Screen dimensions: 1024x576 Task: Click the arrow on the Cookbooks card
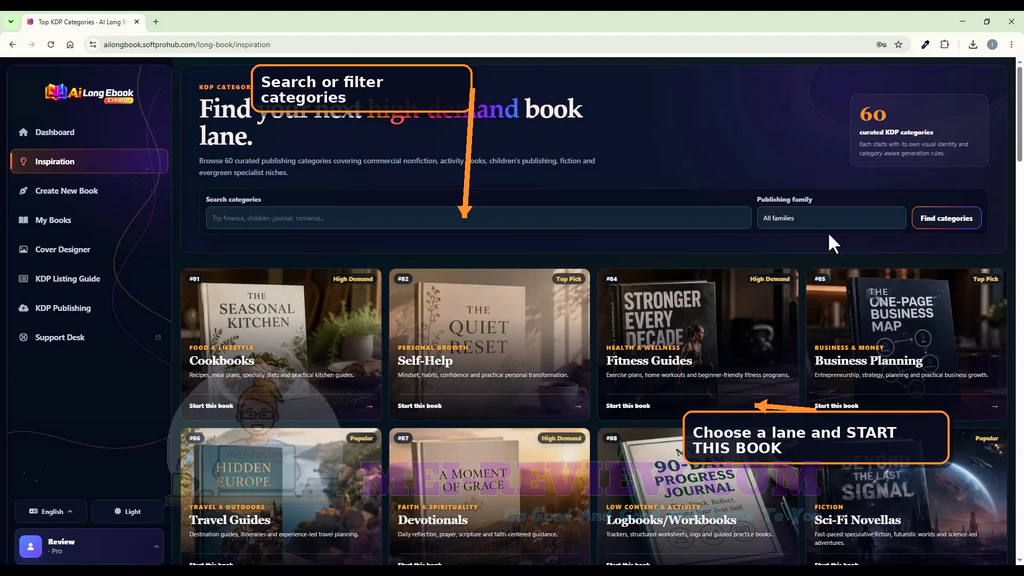click(x=370, y=406)
